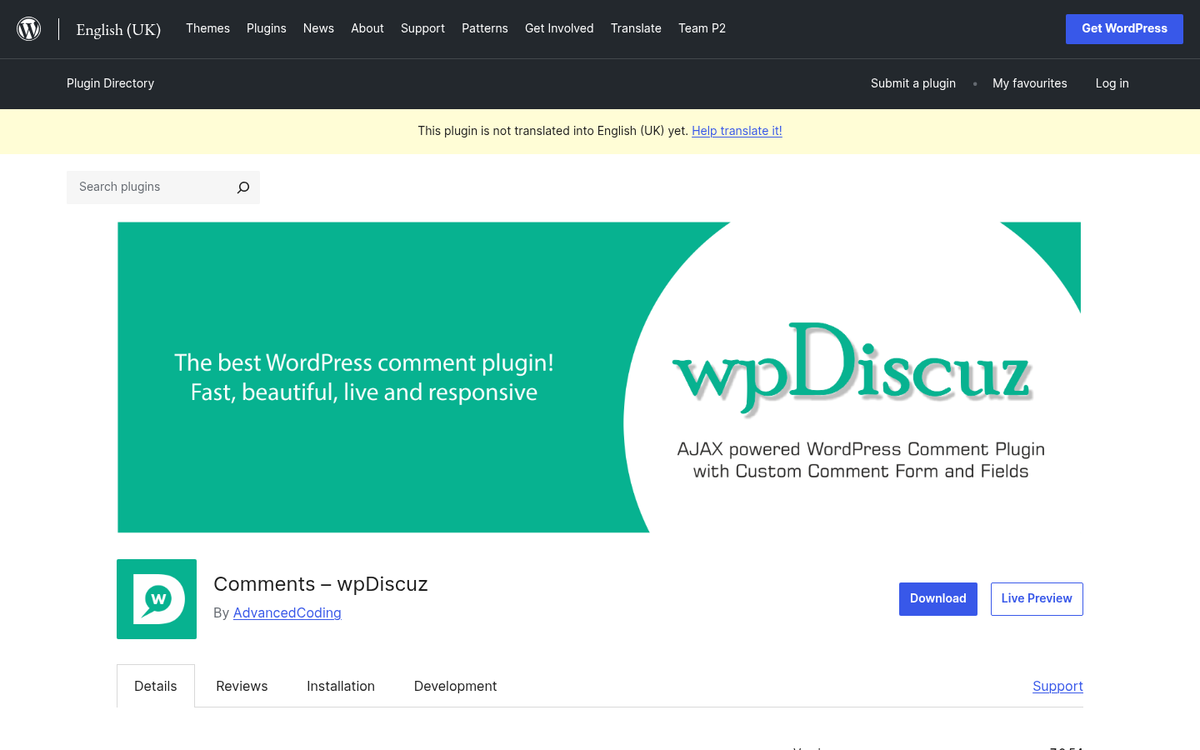Open the Get Involved menu item
The width and height of the screenshot is (1200, 750).
pyautogui.click(x=559, y=28)
